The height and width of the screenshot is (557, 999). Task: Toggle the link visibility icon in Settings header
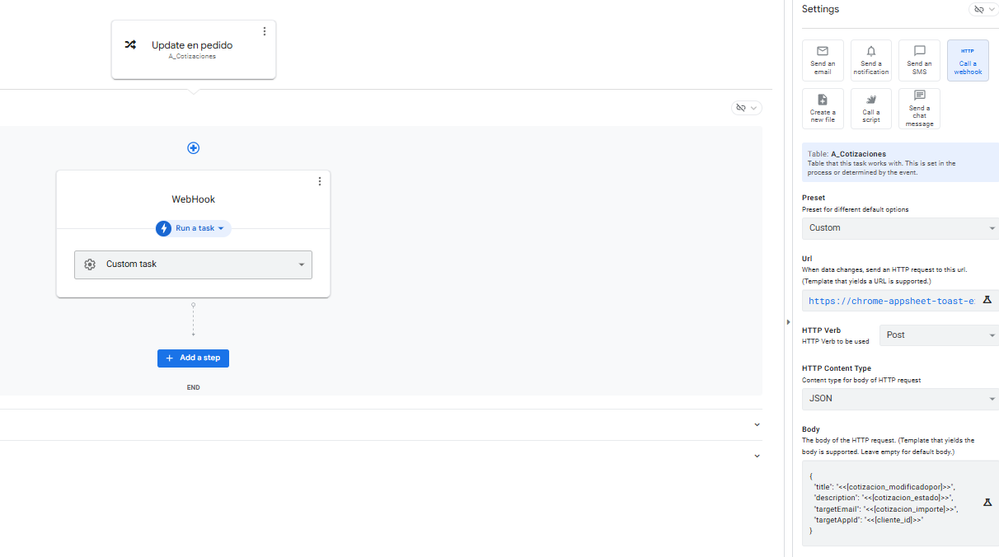[x=984, y=10]
